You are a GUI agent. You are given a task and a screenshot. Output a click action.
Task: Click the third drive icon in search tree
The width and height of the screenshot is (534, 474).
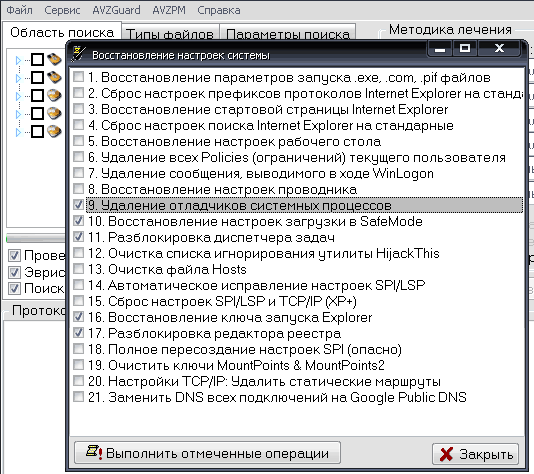tap(54, 95)
